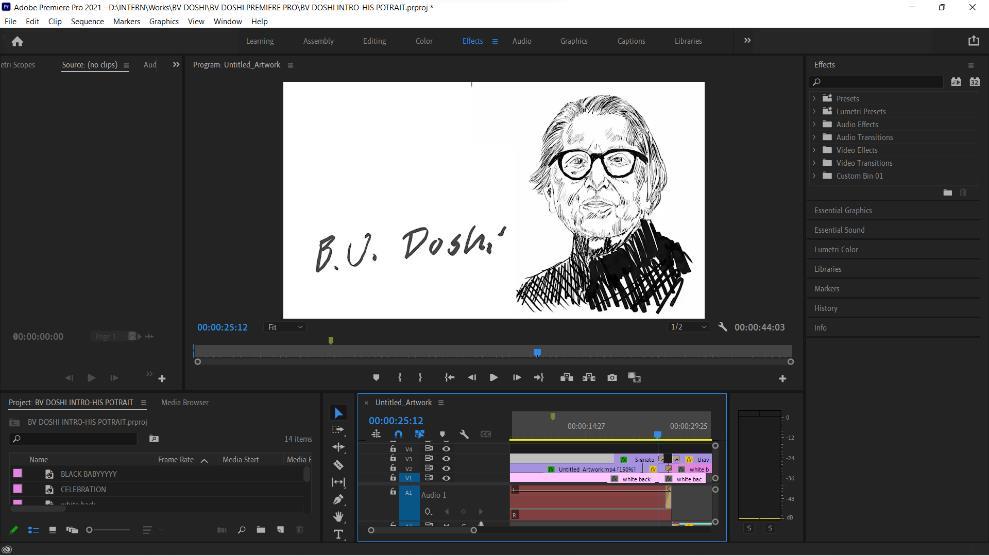This screenshot has width=989, height=556.
Task: Click the New Bin folder icon in the Project panel
Action: pyautogui.click(x=261, y=530)
